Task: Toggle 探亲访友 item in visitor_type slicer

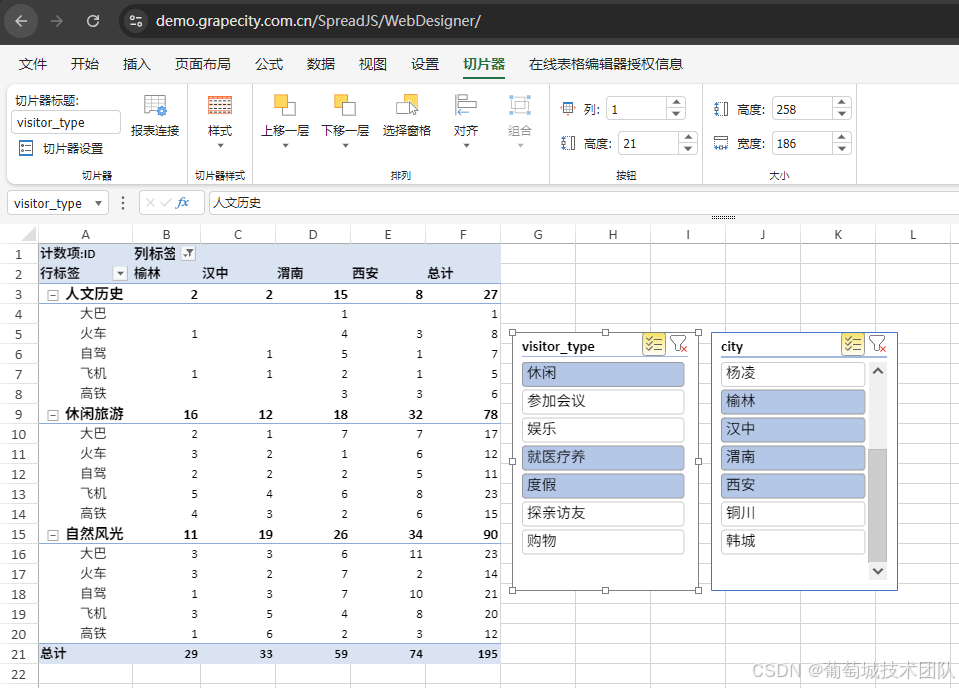Action: click(x=603, y=513)
